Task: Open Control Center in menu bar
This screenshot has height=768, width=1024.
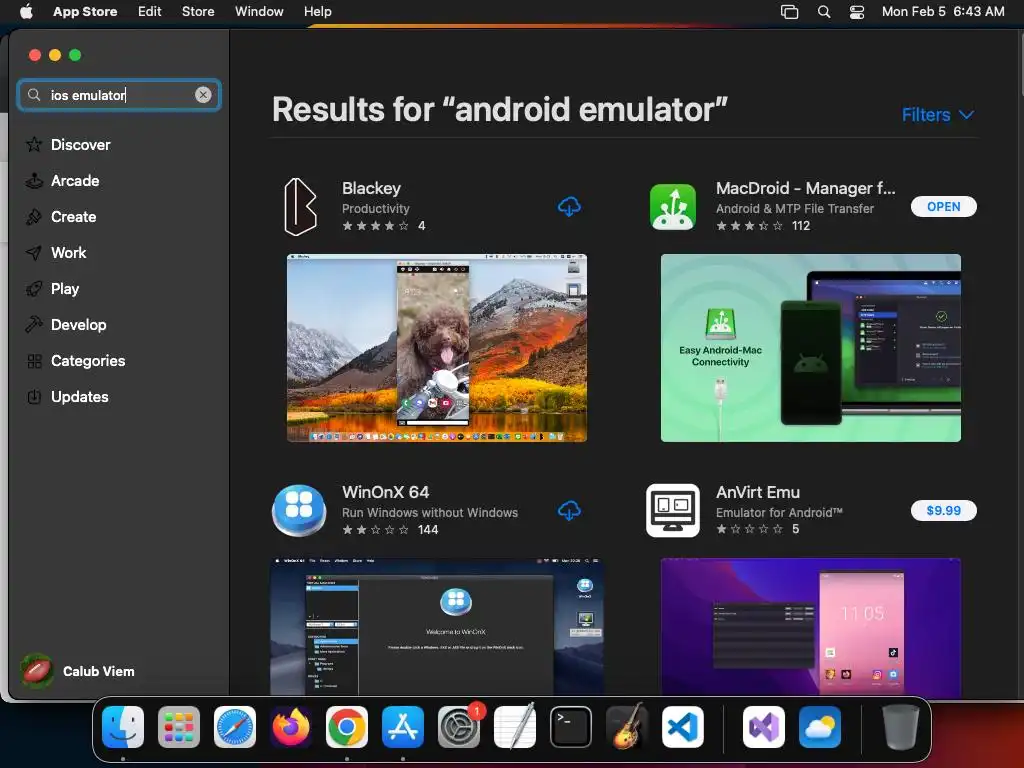Action: tap(857, 11)
